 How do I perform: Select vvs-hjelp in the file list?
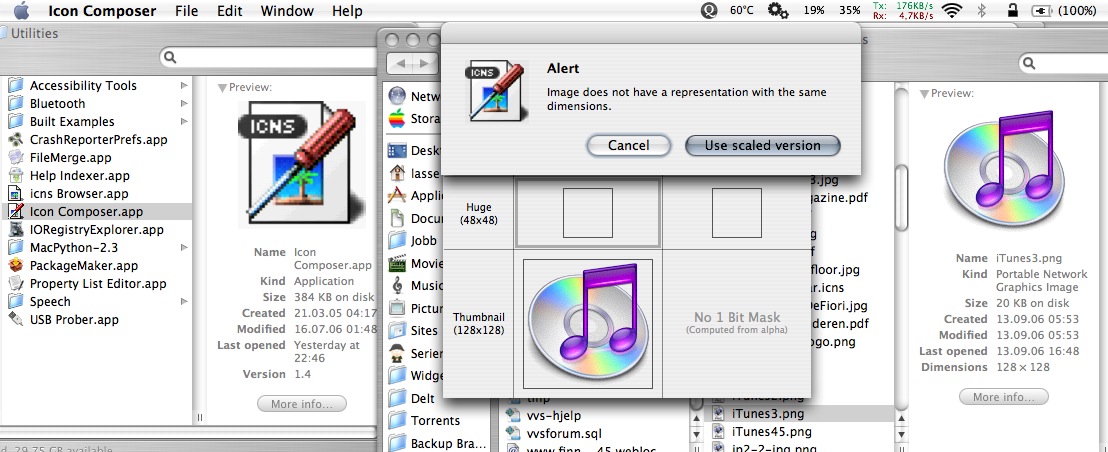pyautogui.click(x=545, y=415)
